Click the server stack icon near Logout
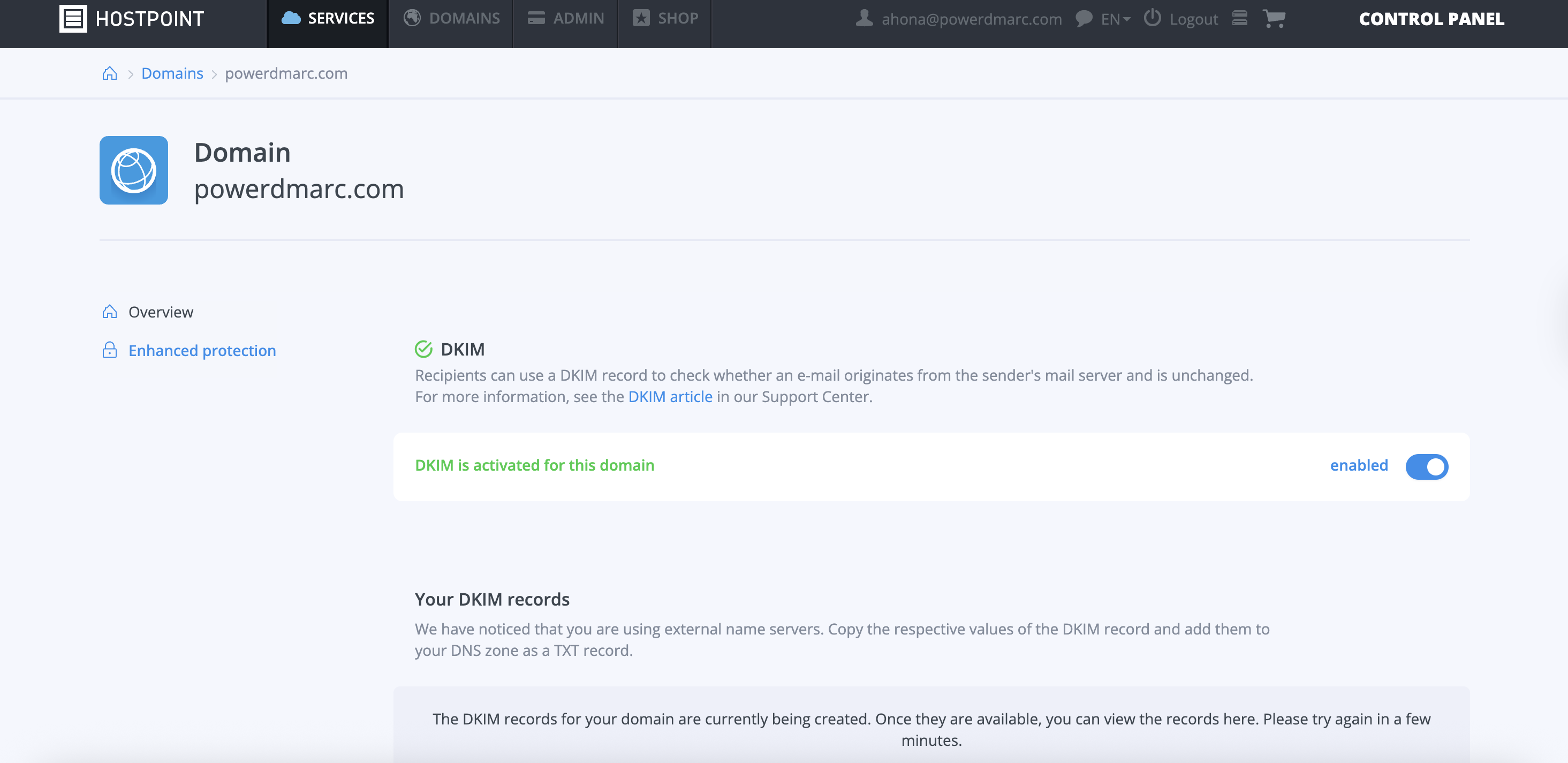Image resolution: width=1568 pixels, height=763 pixels. pyautogui.click(x=1240, y=18)
